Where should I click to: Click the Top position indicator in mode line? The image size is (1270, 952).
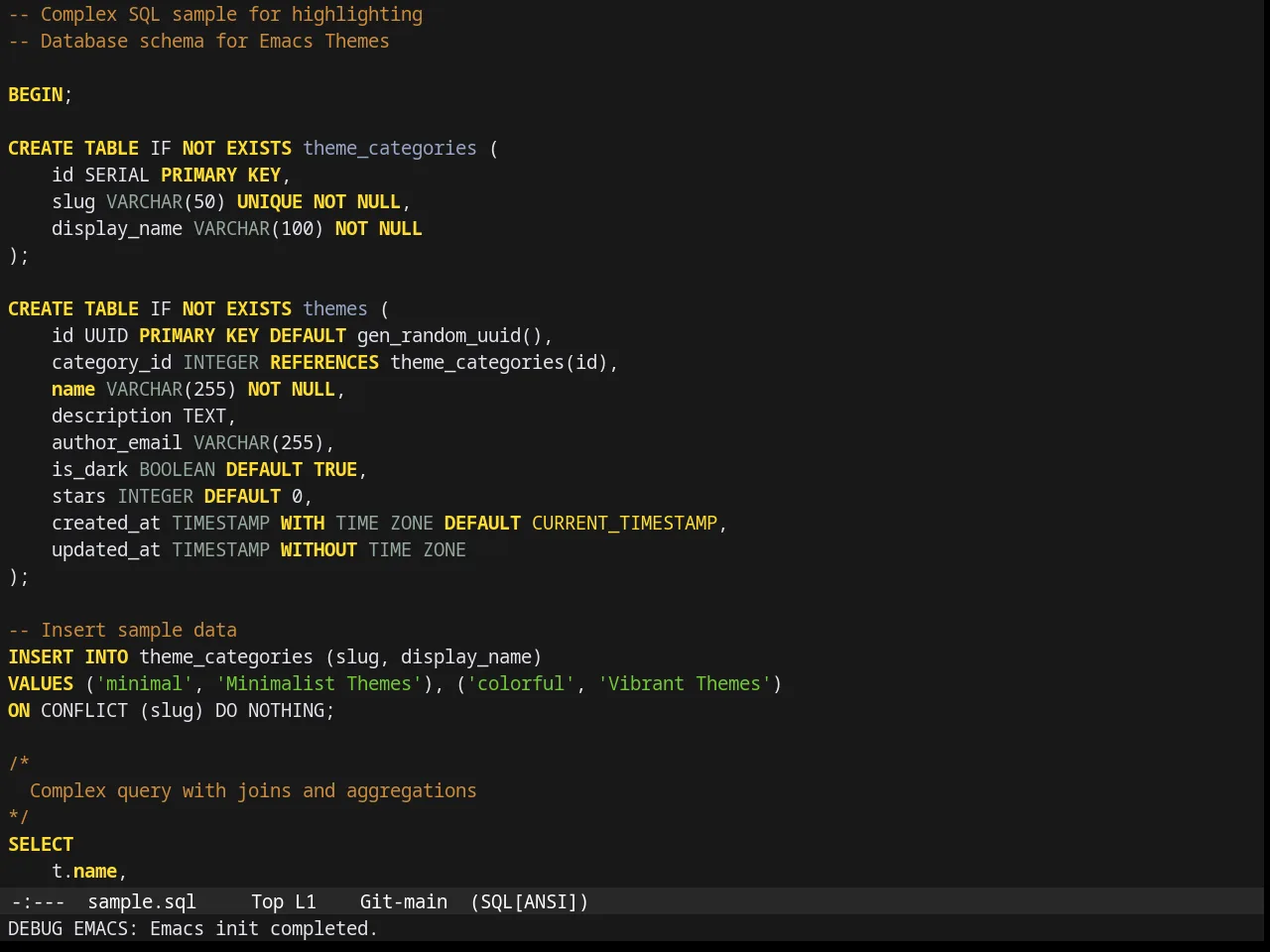click(x=267, y=901)
